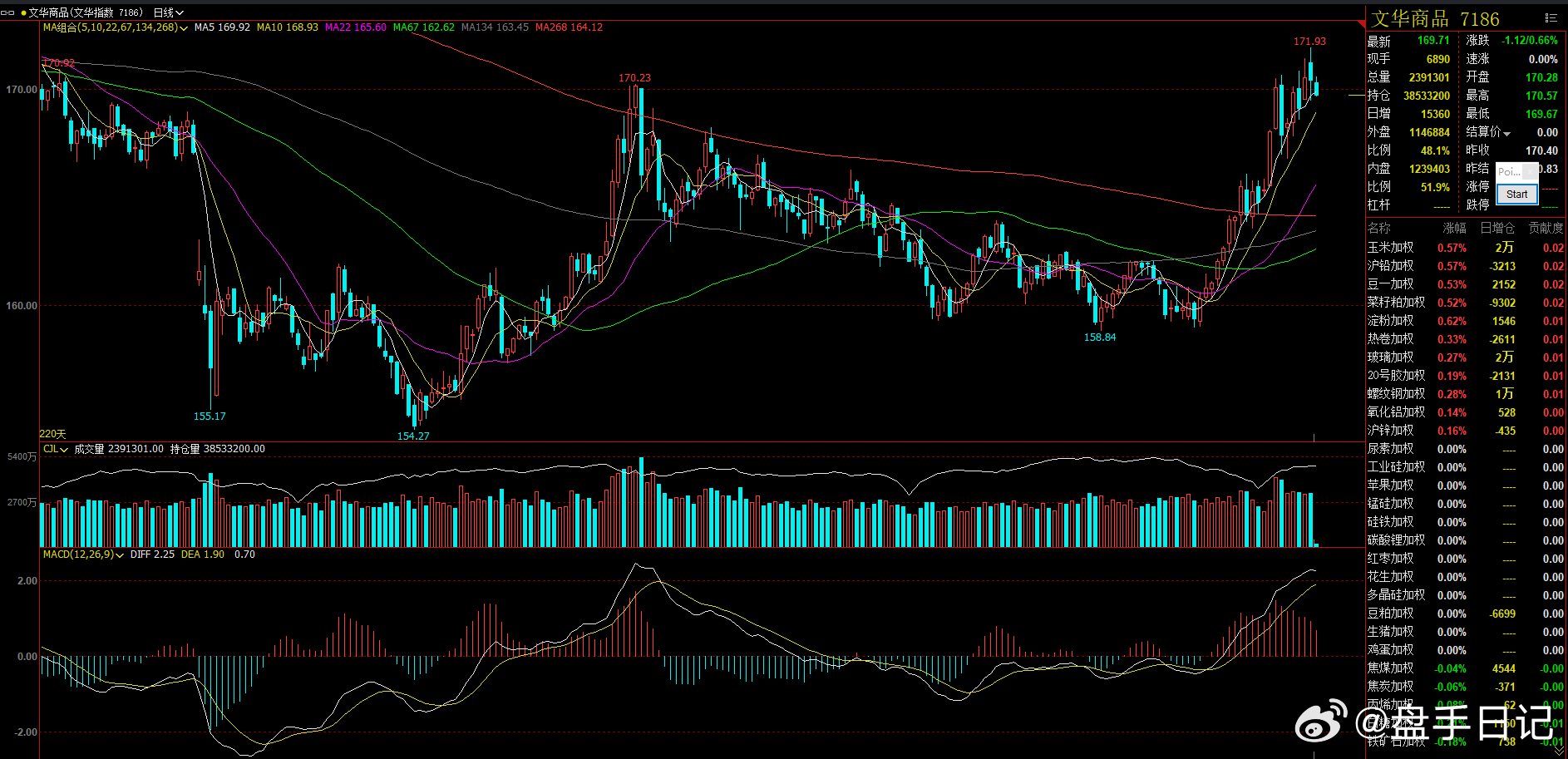Select the 鸡蛋加权 row
Viewport: 1568px width, 759px height.
tap(1467, 650)
